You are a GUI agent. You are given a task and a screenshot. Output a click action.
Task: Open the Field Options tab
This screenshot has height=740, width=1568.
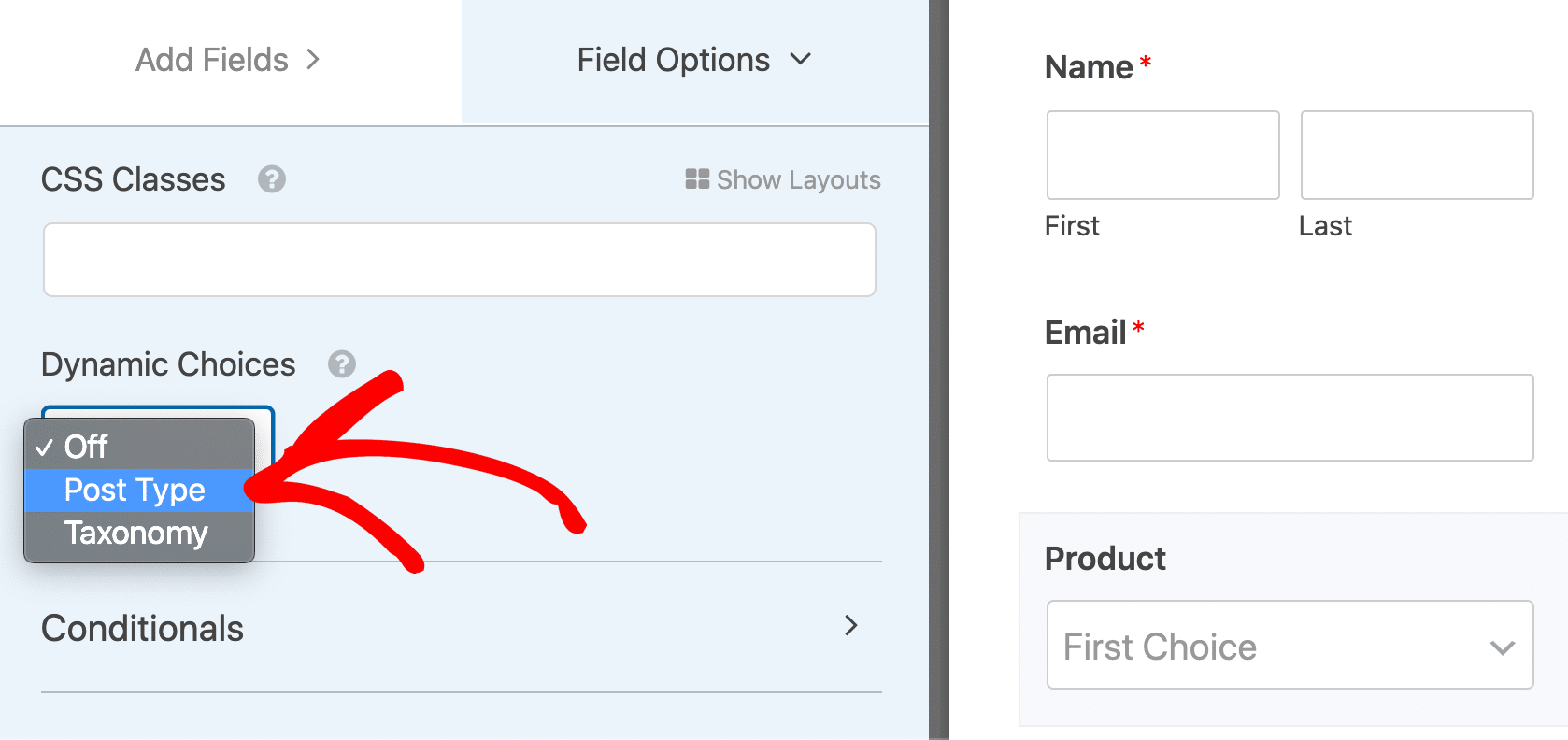(x=672, y=60)
